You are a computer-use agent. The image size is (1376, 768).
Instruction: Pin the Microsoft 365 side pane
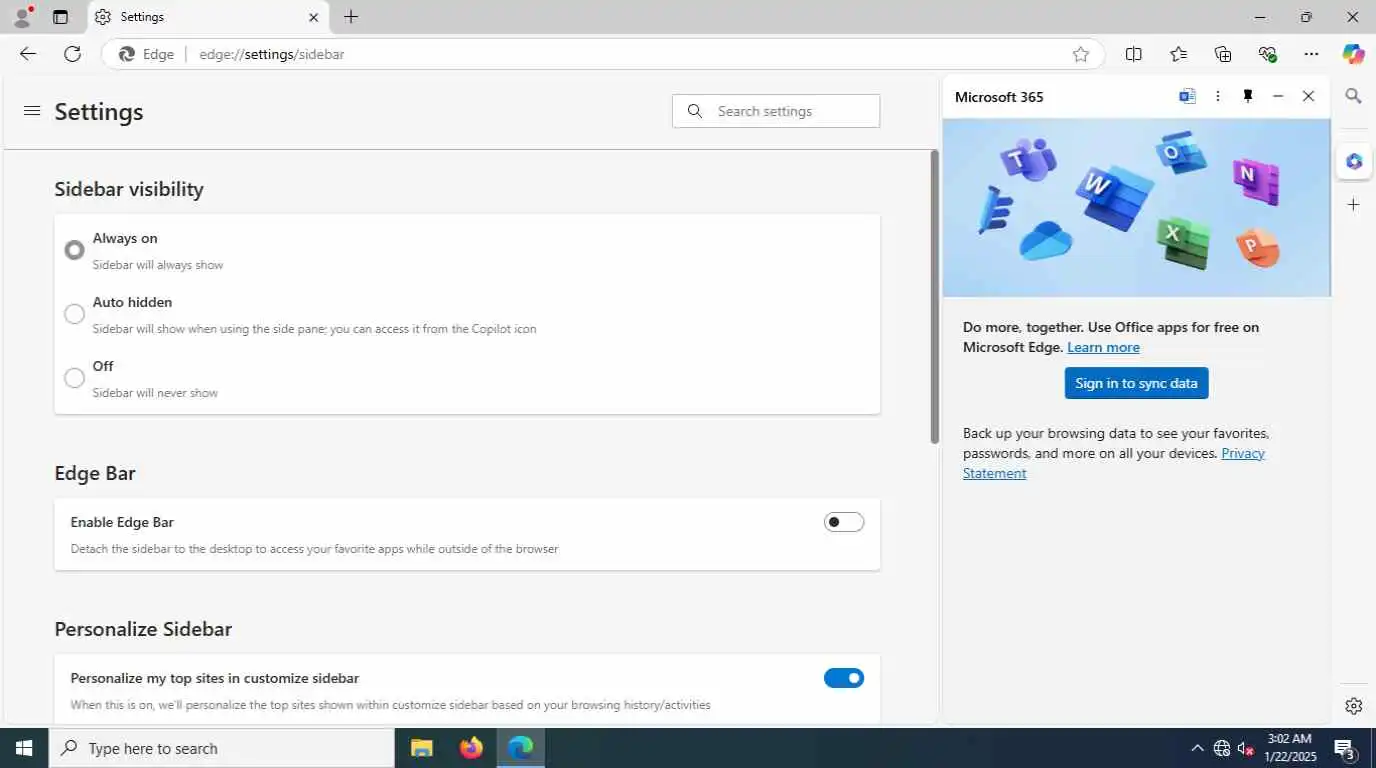click(x=1248, y=96)
